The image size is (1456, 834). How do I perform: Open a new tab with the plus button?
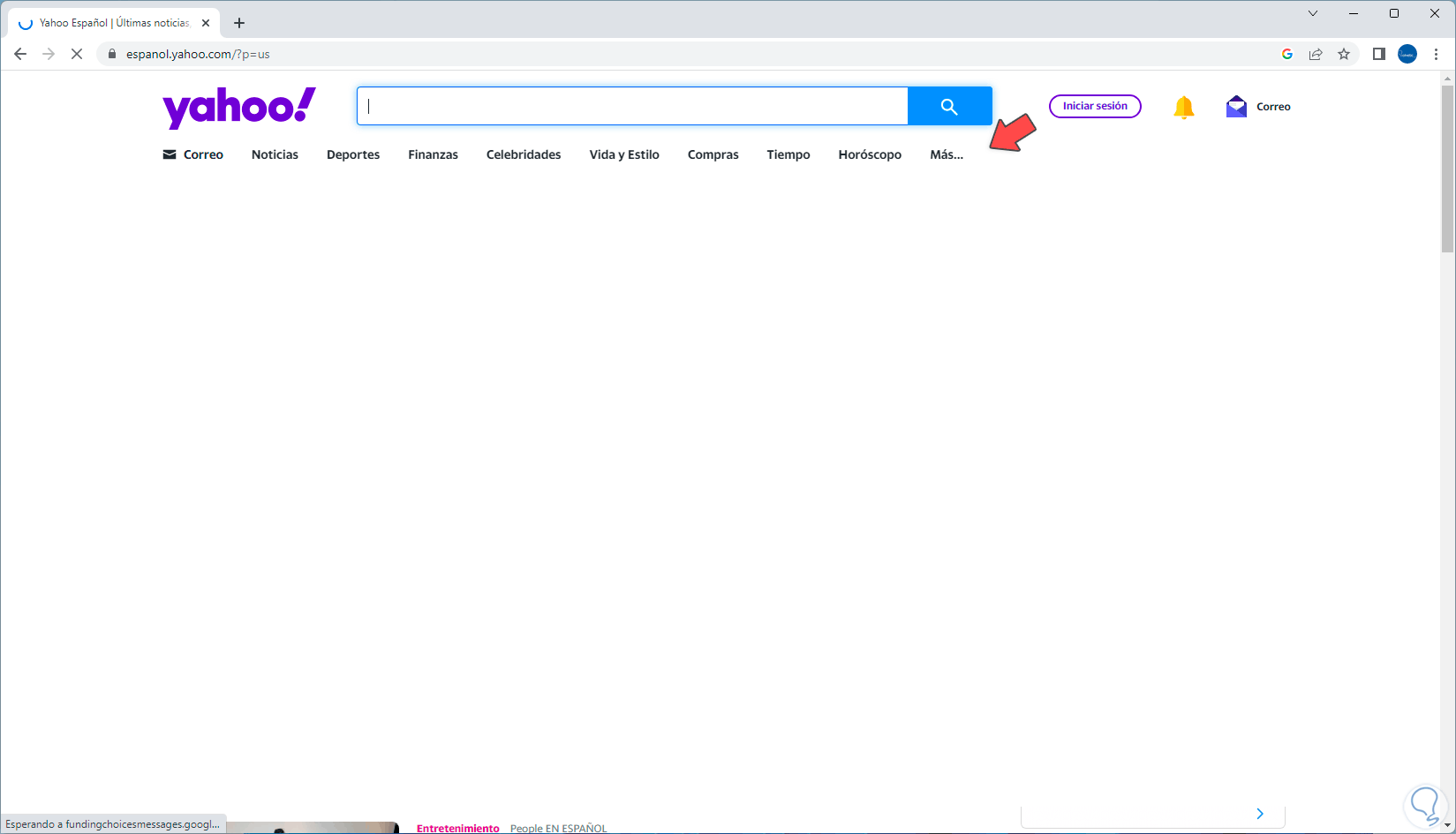click(239, 23)
